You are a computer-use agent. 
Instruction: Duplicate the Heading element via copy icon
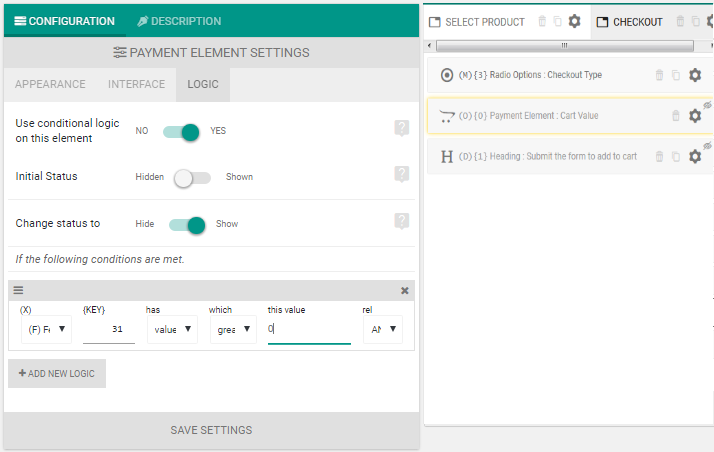[x=676, y=157]
